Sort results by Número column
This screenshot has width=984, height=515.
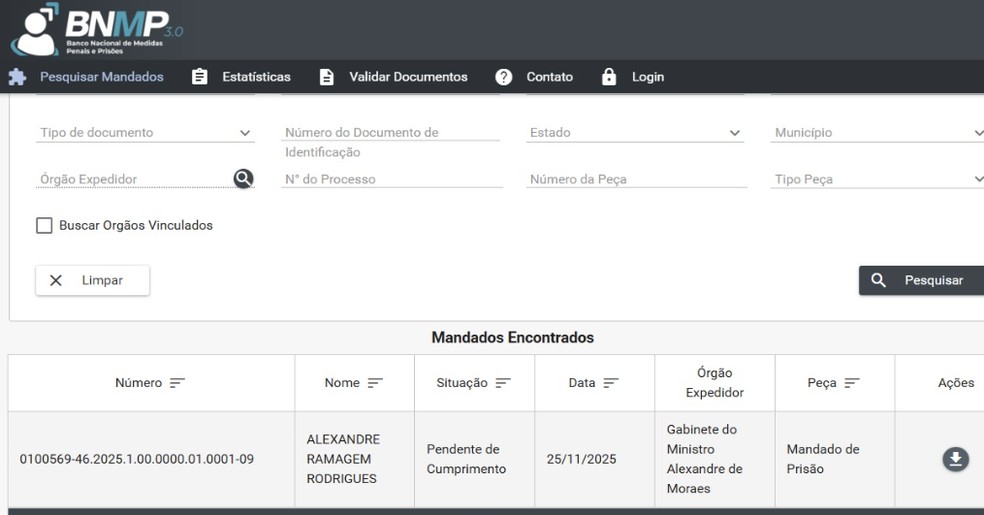point(177,383)
